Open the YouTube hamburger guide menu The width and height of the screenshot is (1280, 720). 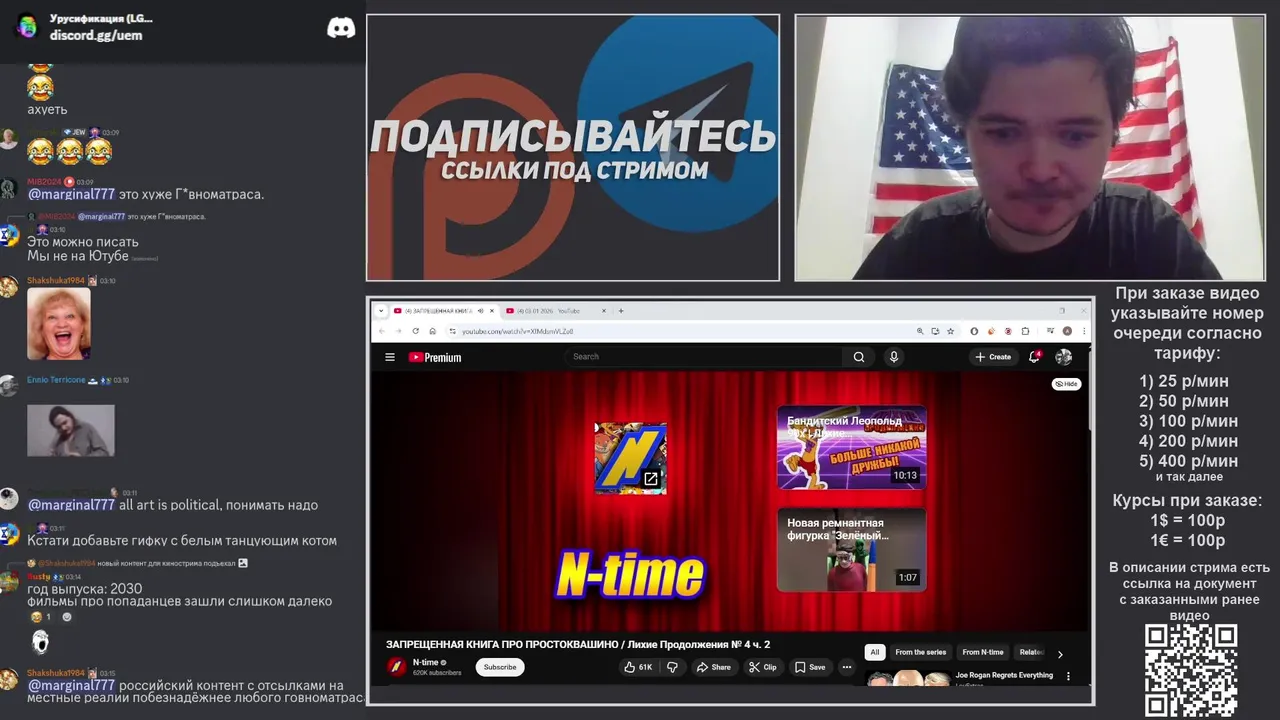[390, 357]
